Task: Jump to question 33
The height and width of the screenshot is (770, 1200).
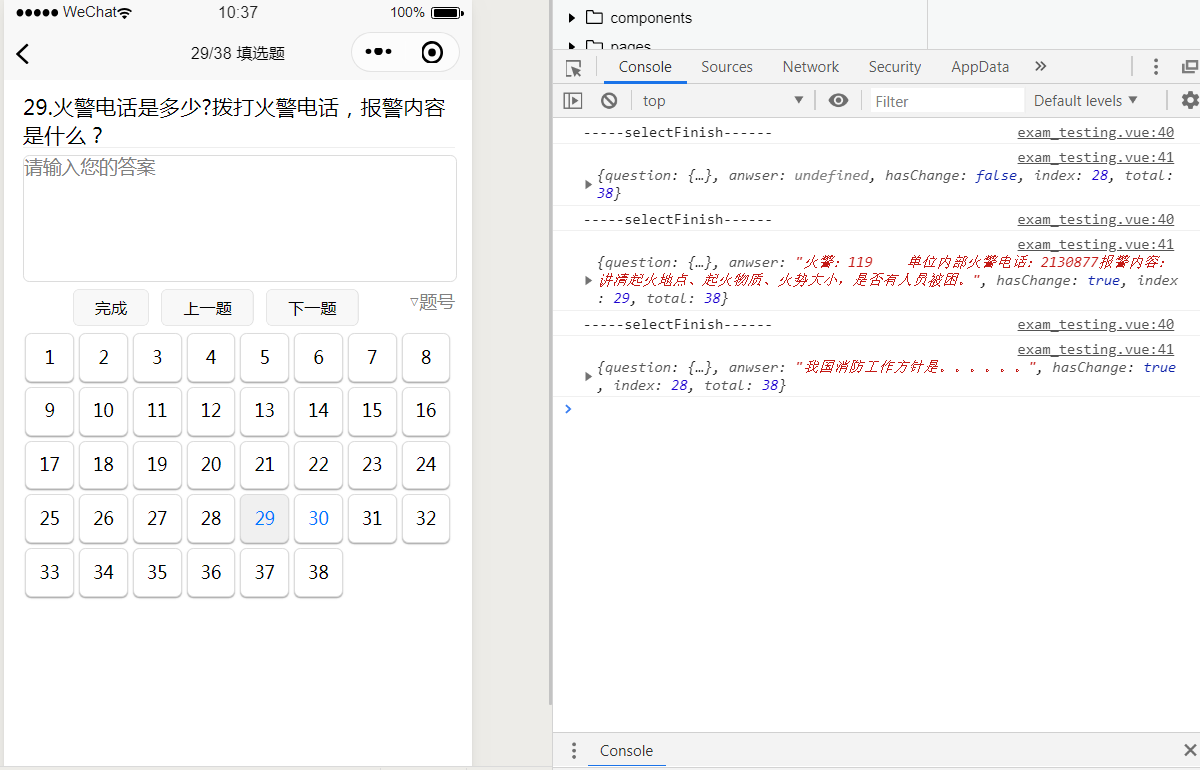Action: click(x=50, y=573)
